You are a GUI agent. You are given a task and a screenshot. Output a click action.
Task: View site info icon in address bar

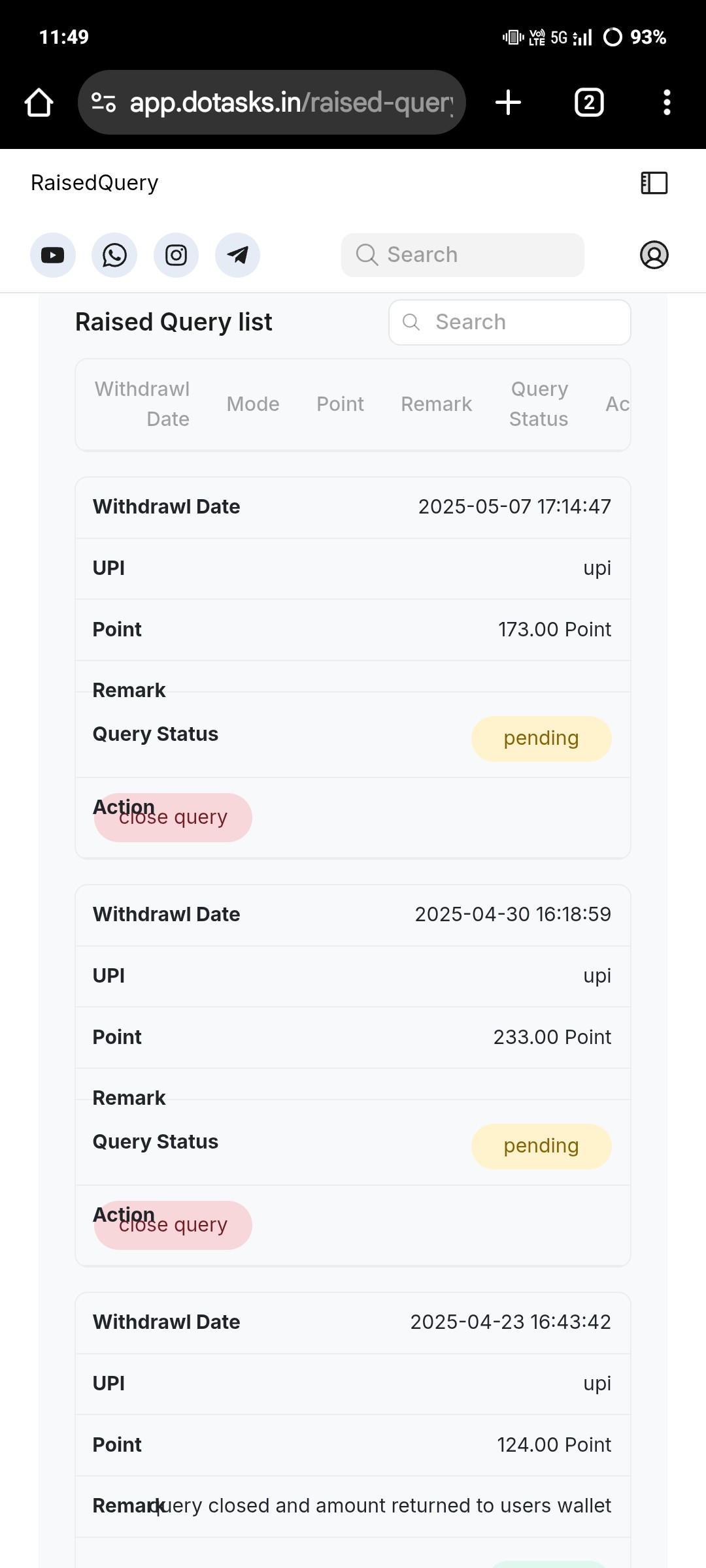pyautogui.click(x=104, y=103)
